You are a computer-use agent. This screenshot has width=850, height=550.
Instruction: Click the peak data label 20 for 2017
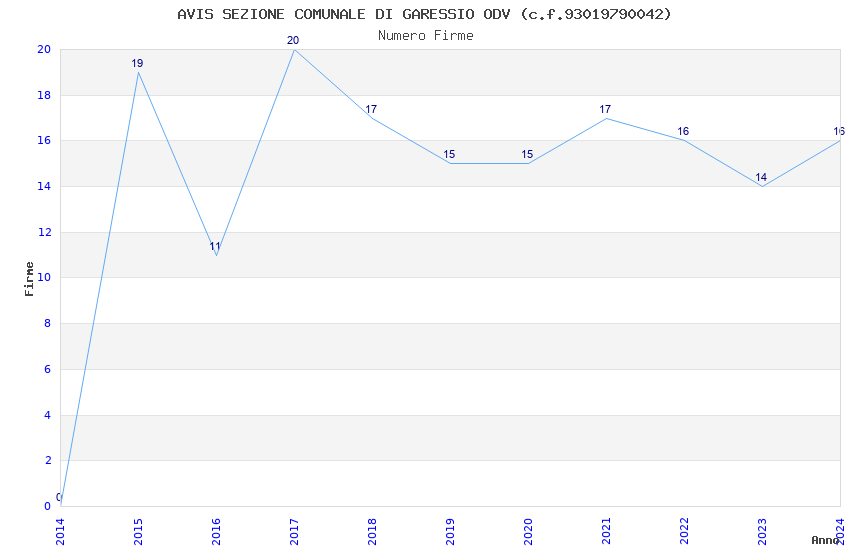click(293, 41)
